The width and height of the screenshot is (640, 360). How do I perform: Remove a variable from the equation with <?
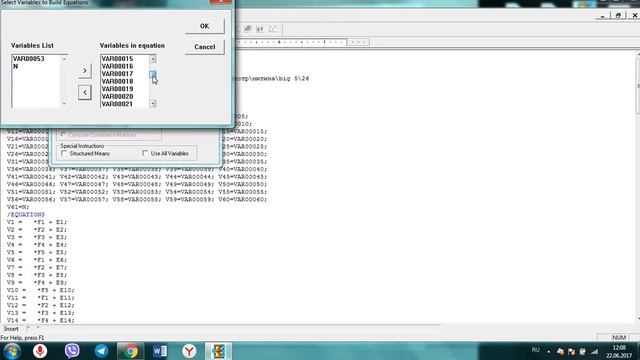point(84,92)
